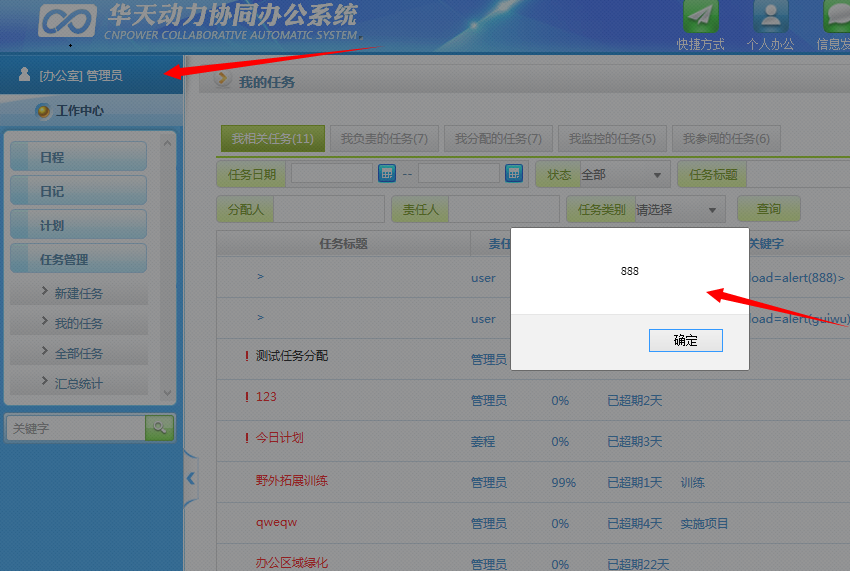Open the start date calendar picker icon
Image resolution: width=850 pixels, height=571 pixels.
(387, 174)
